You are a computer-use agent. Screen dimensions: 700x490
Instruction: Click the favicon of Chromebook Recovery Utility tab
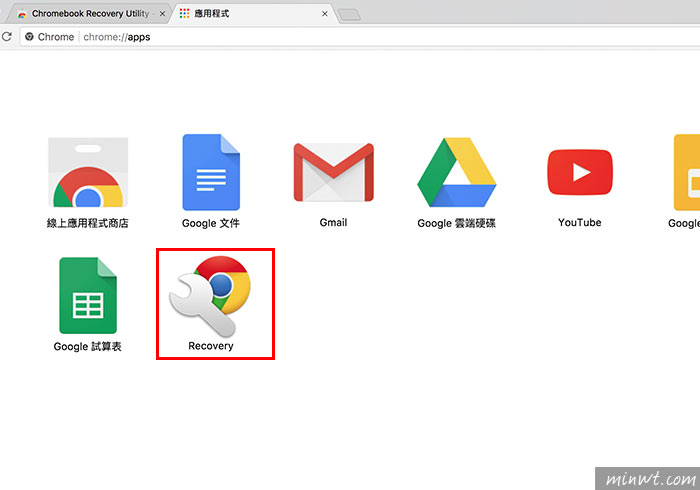[x=22, y=14]
